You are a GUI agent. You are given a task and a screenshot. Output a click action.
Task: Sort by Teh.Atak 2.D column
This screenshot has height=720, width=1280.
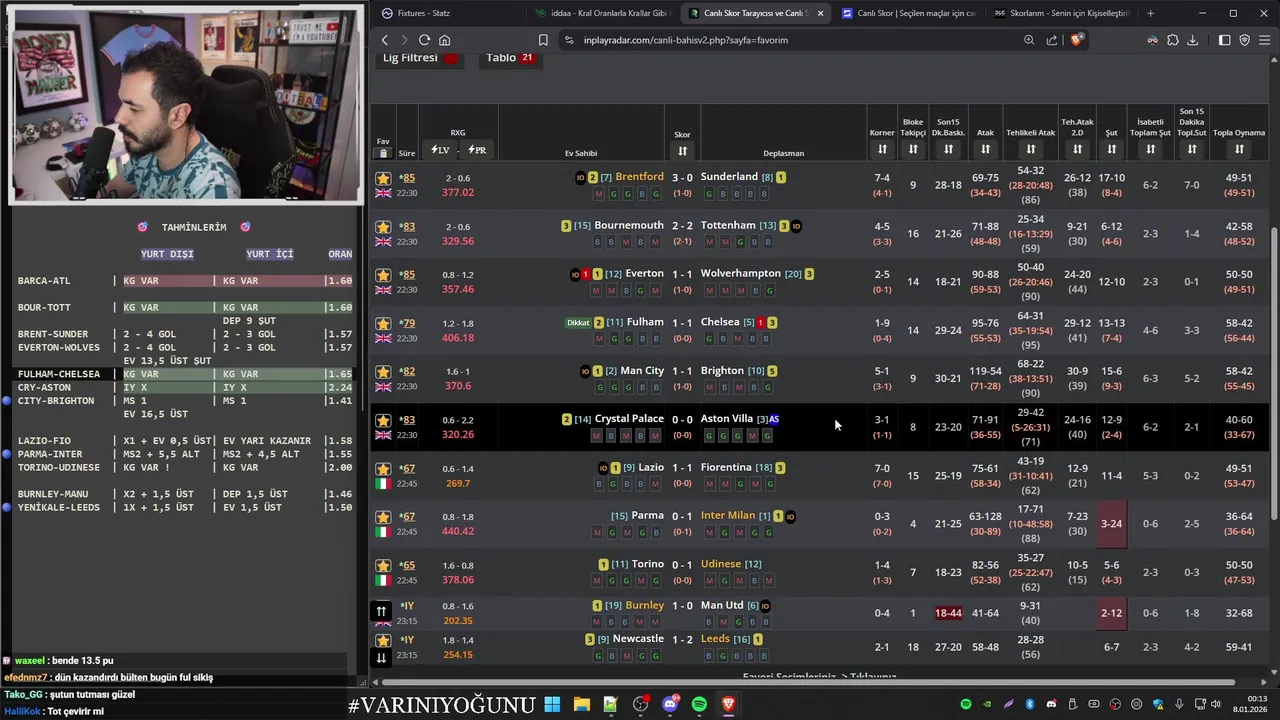[1077, 149]
